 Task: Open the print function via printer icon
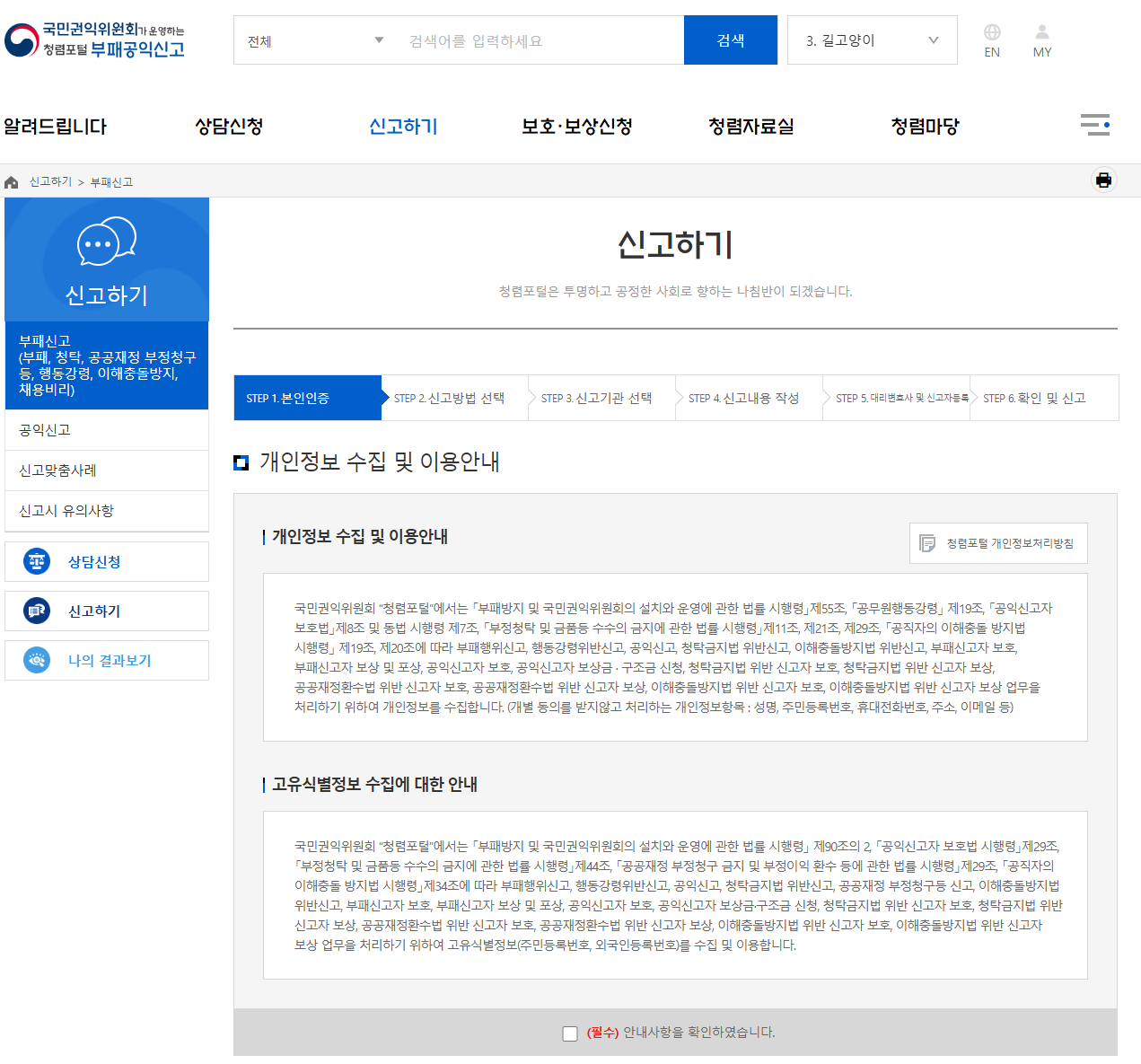coord(1103,180)
